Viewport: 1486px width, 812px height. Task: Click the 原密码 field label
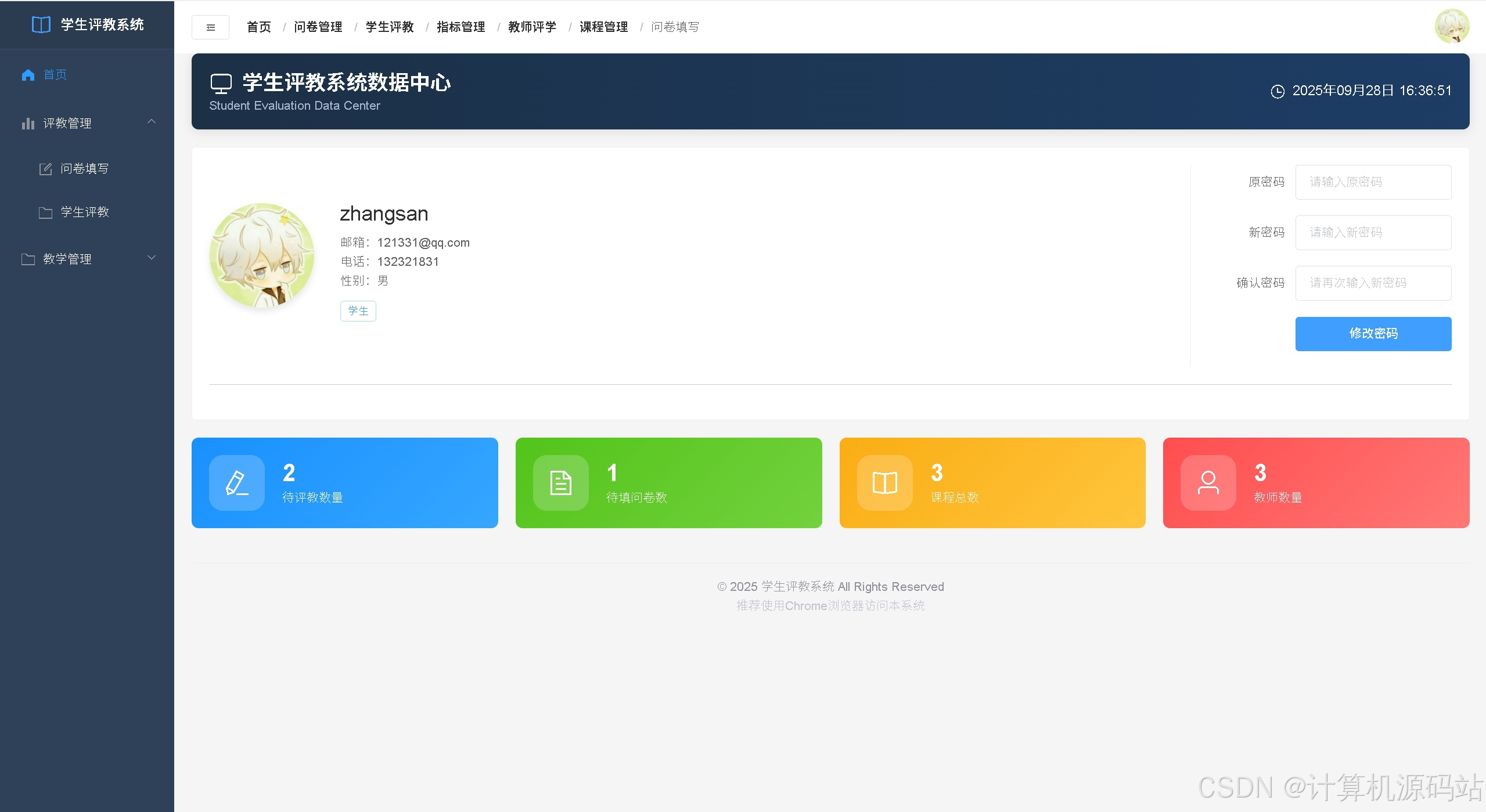coord(1266,182)
